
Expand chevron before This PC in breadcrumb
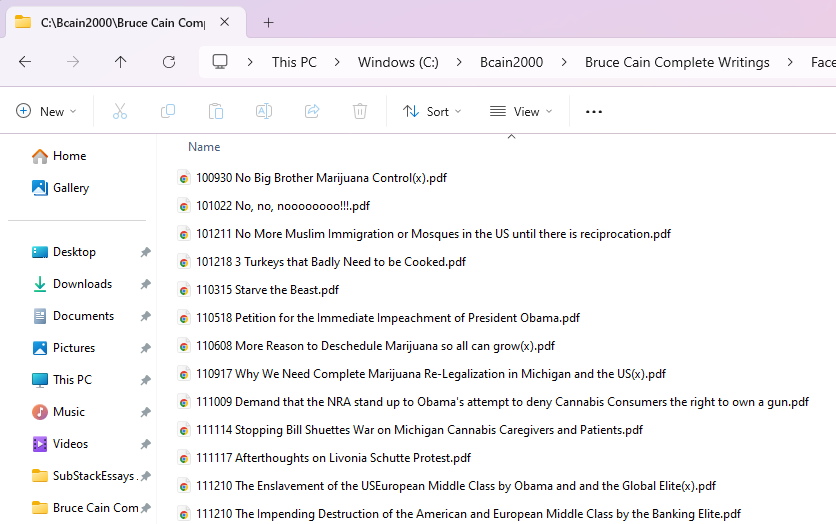(x=250, y=62)
